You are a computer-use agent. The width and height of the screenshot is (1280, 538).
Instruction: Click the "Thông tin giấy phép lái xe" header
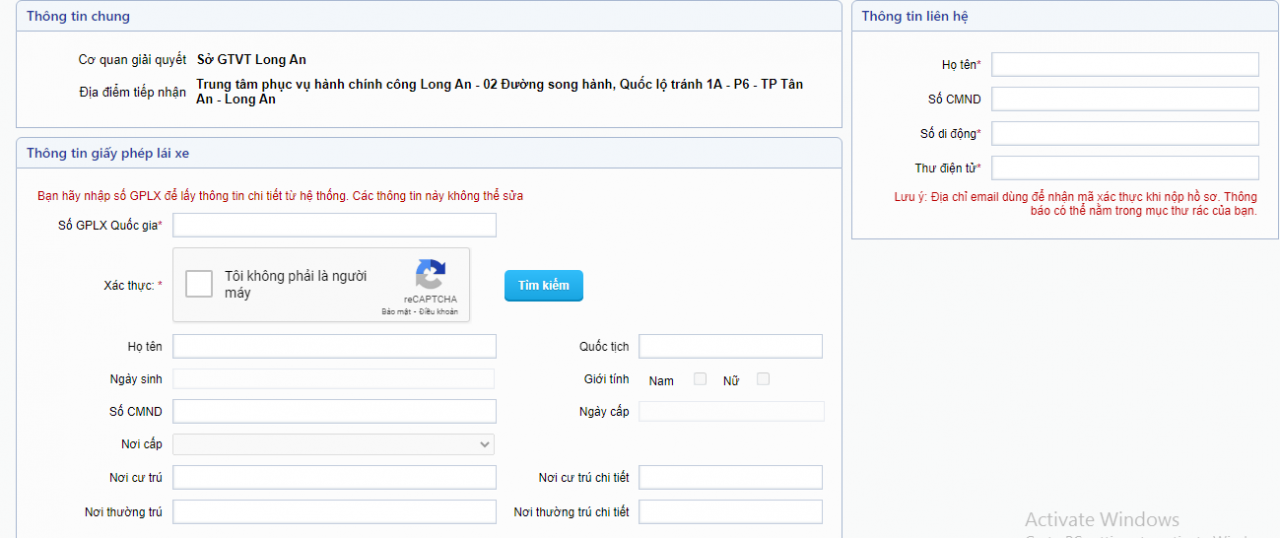point(429,153)
